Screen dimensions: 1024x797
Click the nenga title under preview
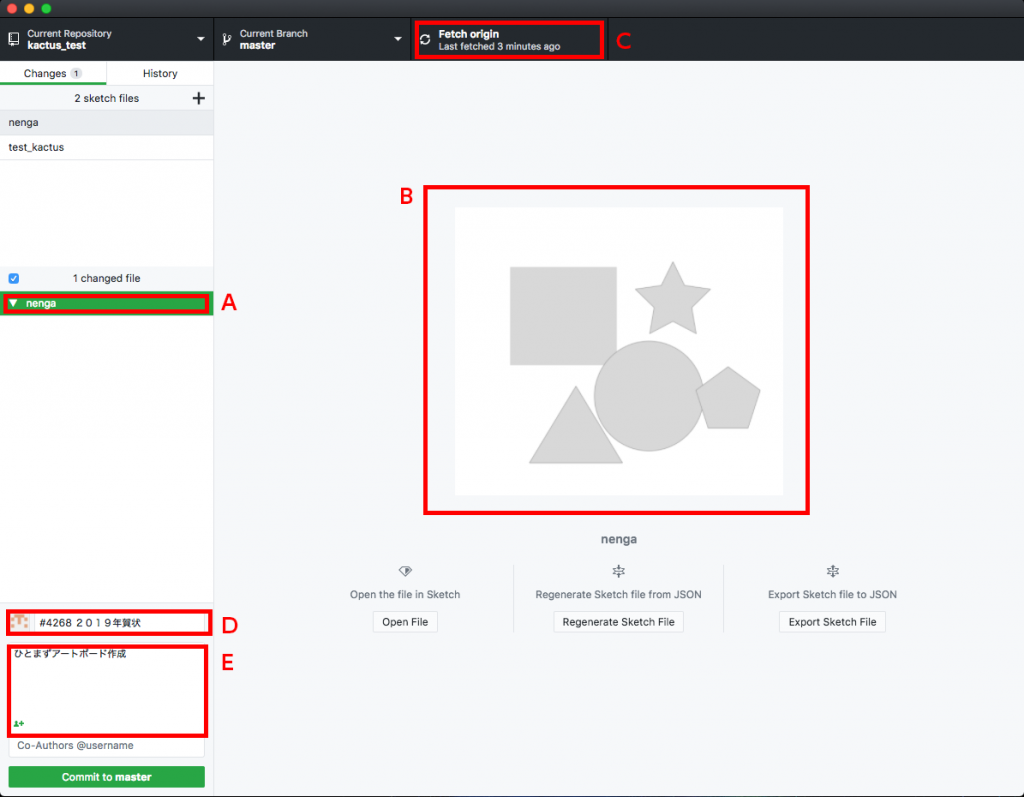click(618, 539)
